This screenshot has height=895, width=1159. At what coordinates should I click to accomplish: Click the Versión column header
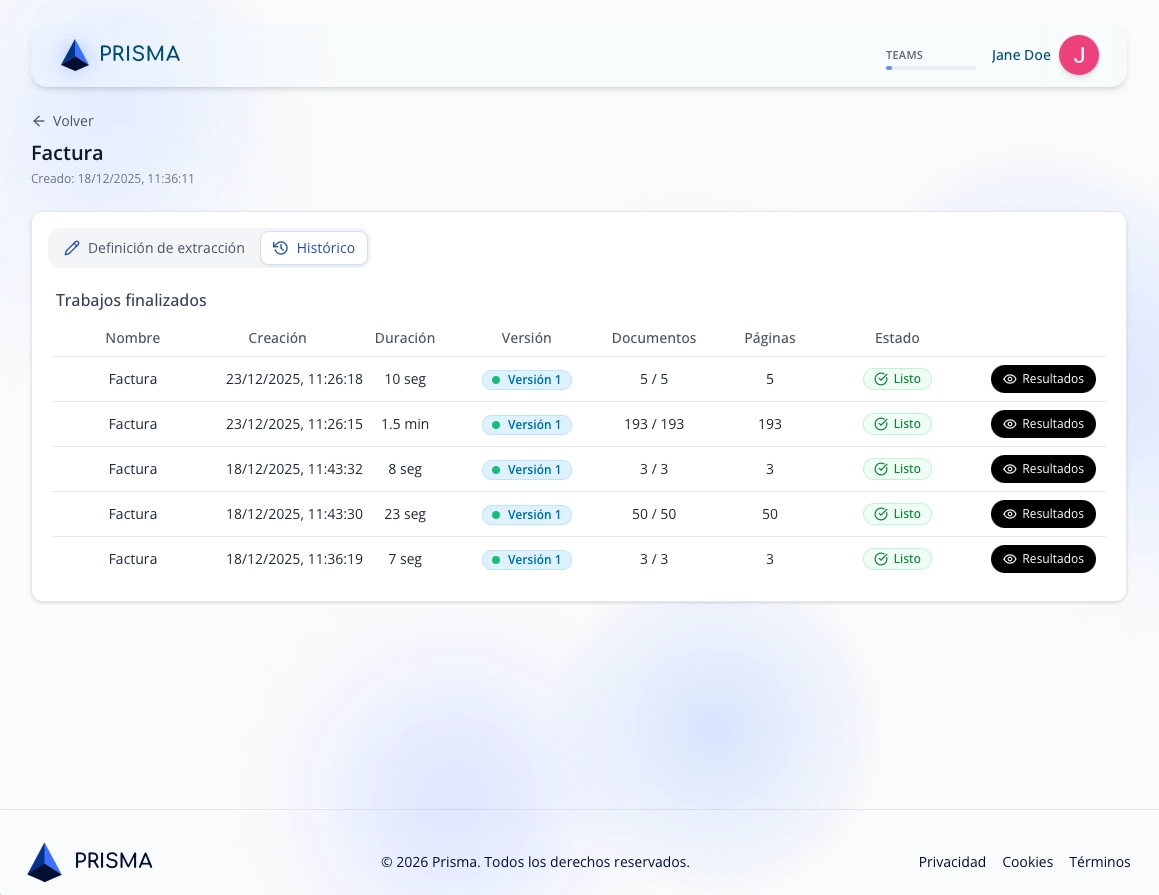(x=526, y=338)
